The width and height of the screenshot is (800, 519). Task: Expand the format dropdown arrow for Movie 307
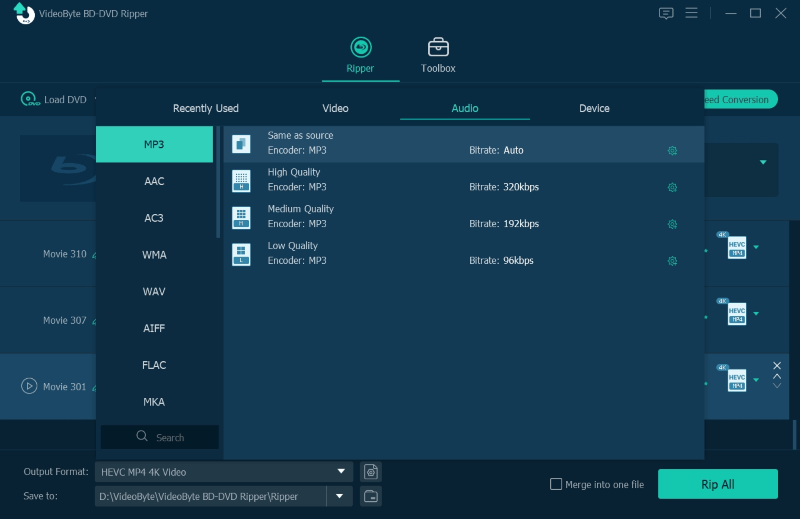coord(756,314)
